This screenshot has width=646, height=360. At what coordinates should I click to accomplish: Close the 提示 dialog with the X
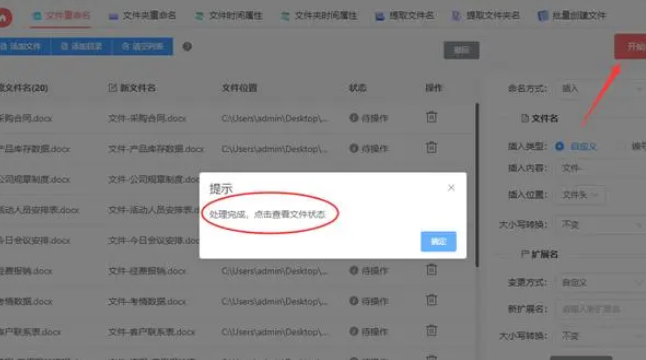(451, 188)
